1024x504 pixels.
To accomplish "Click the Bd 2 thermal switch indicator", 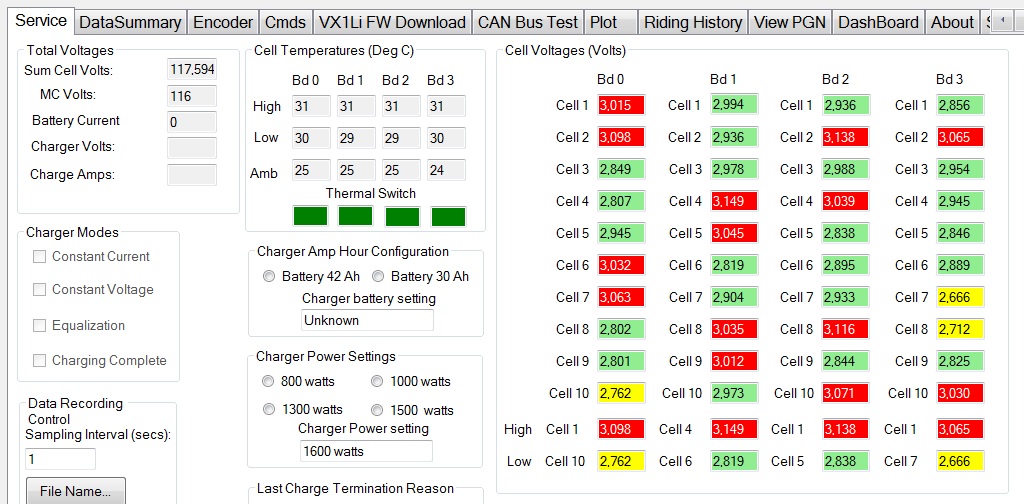I will [x=402, y=216].
